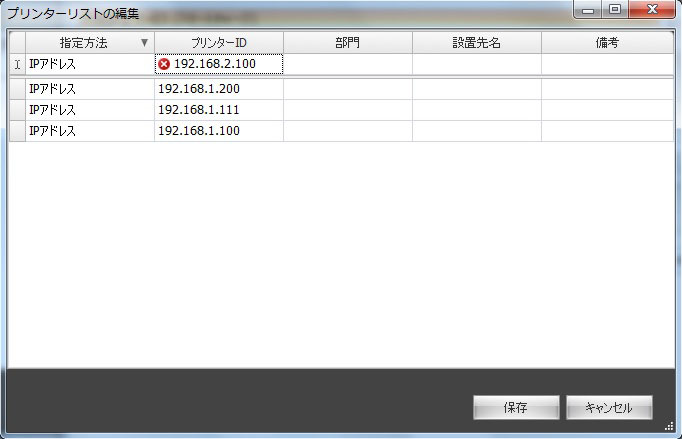Close the プリンターリストの編集 dialog
Image resolution: width=682 pixels, height=439 pixels.
point(651,10)
